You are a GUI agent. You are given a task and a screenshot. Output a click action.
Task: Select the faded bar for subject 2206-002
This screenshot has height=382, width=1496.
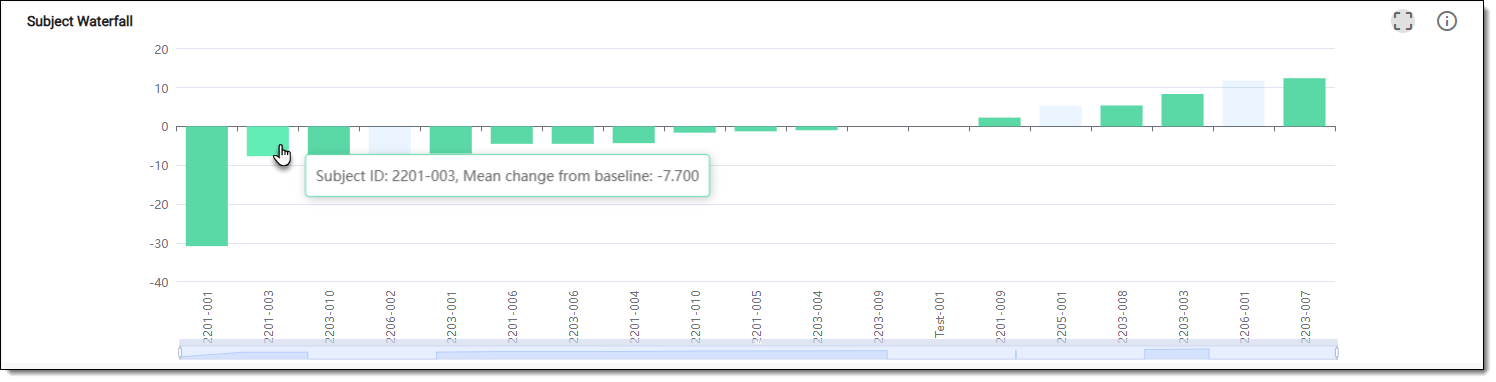click(390, 140)
